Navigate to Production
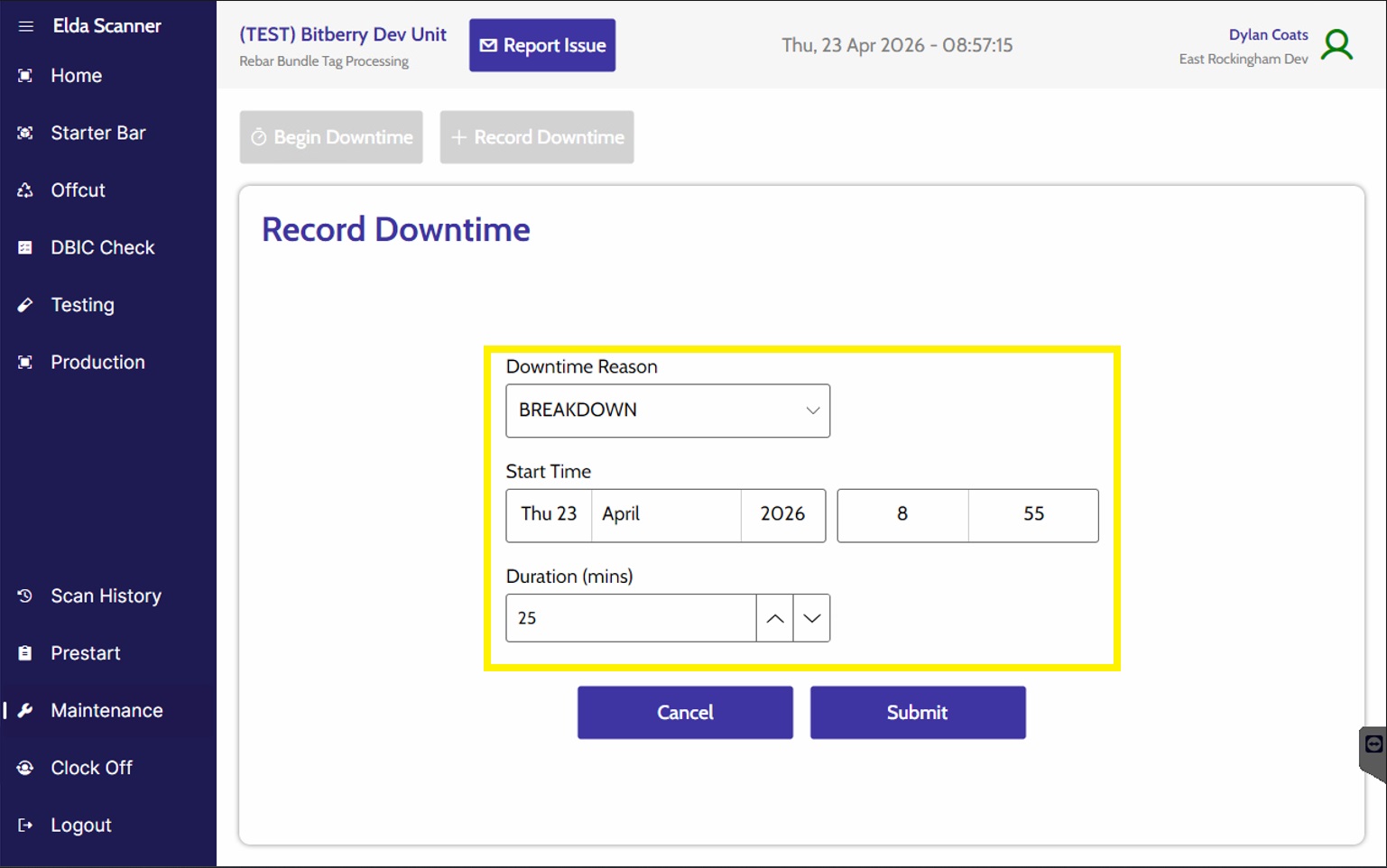 108,362
